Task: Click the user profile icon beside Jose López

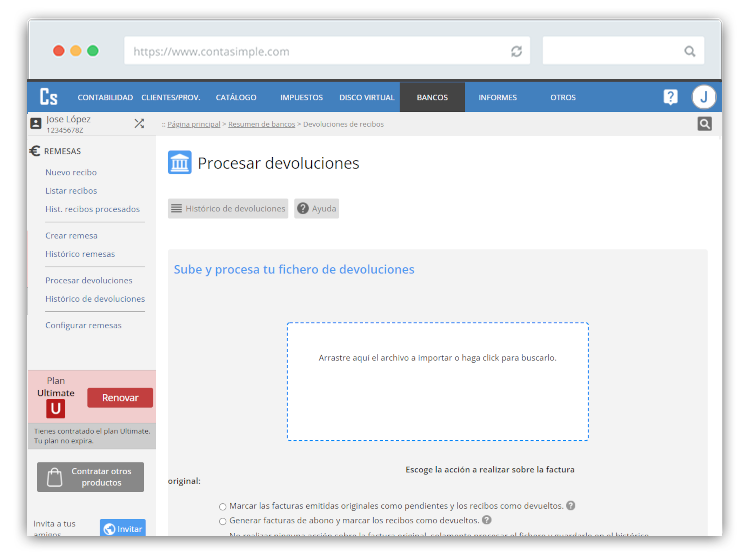Action: pos(36,123)
